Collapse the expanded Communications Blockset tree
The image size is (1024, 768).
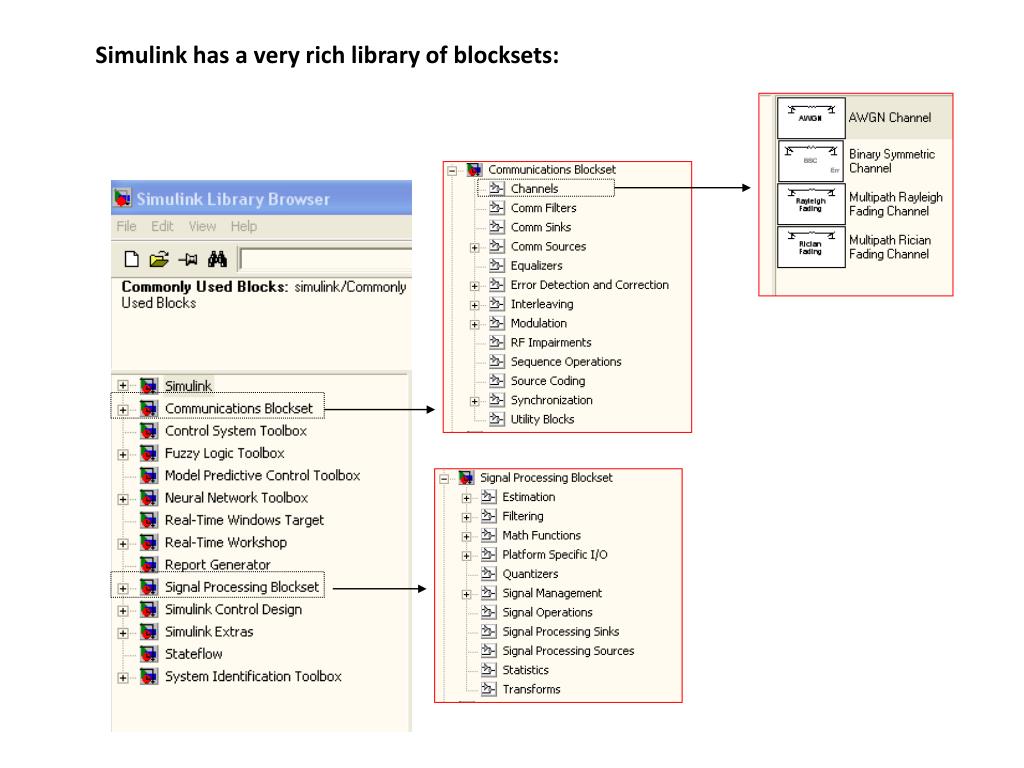pyautogui.click(x=452, y=170)
